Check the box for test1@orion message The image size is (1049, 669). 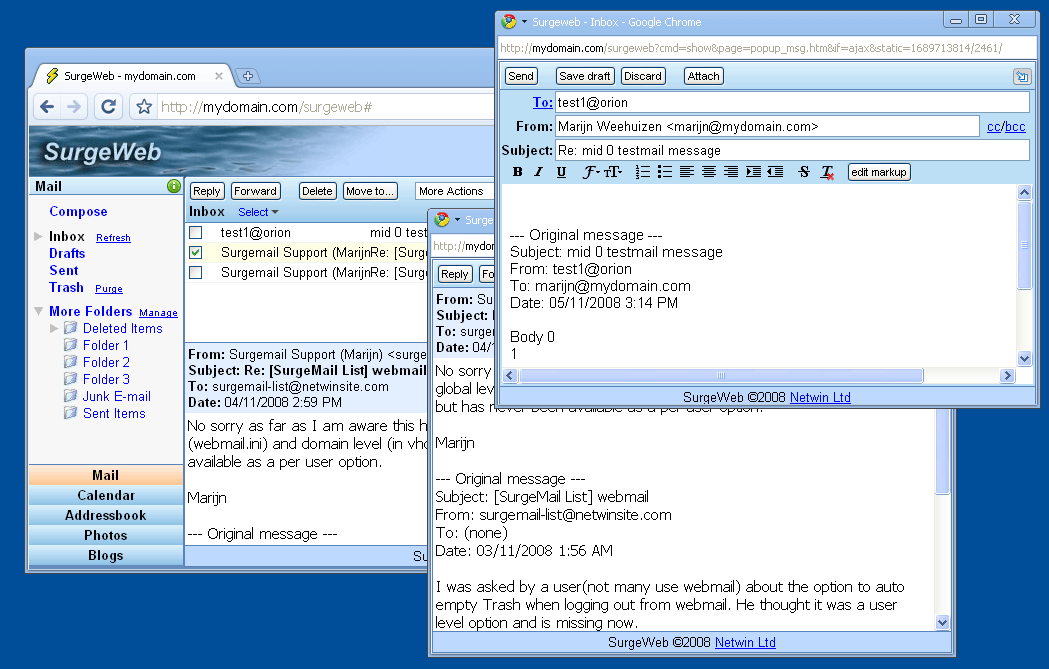pos(196,232)
